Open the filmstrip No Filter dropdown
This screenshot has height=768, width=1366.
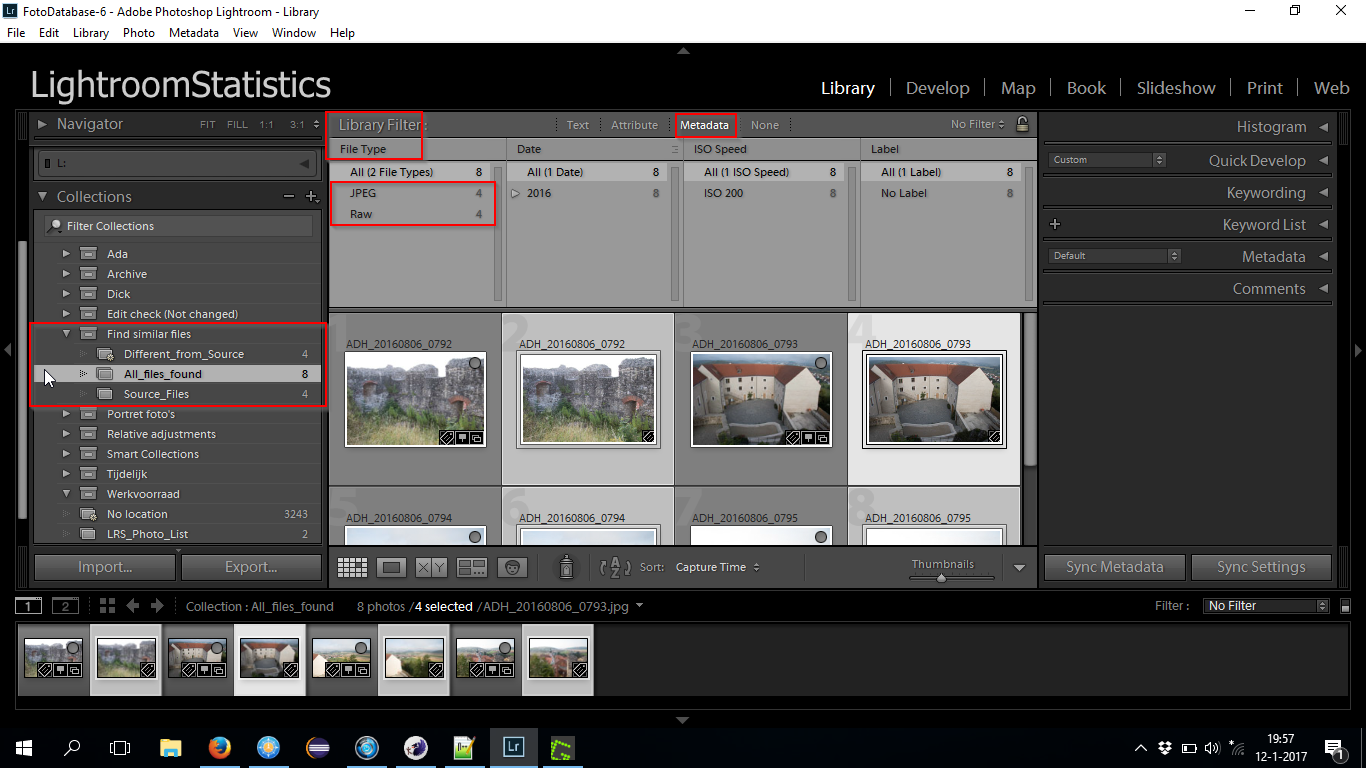(1267, 606)
